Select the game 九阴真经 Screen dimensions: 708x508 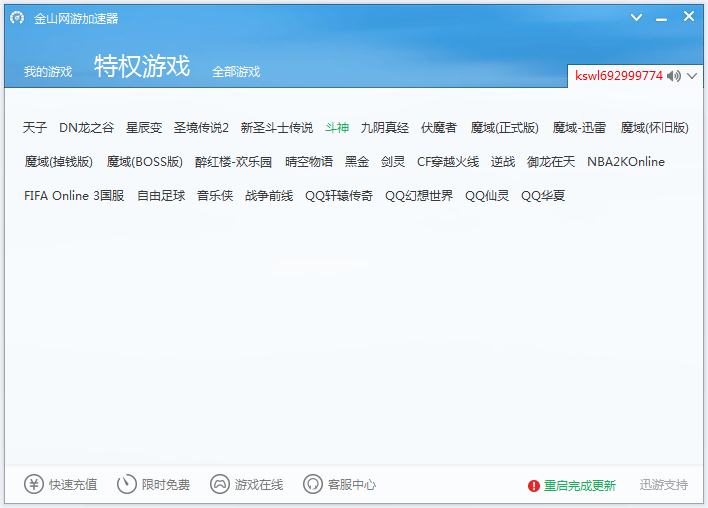(x=385, y=128)
